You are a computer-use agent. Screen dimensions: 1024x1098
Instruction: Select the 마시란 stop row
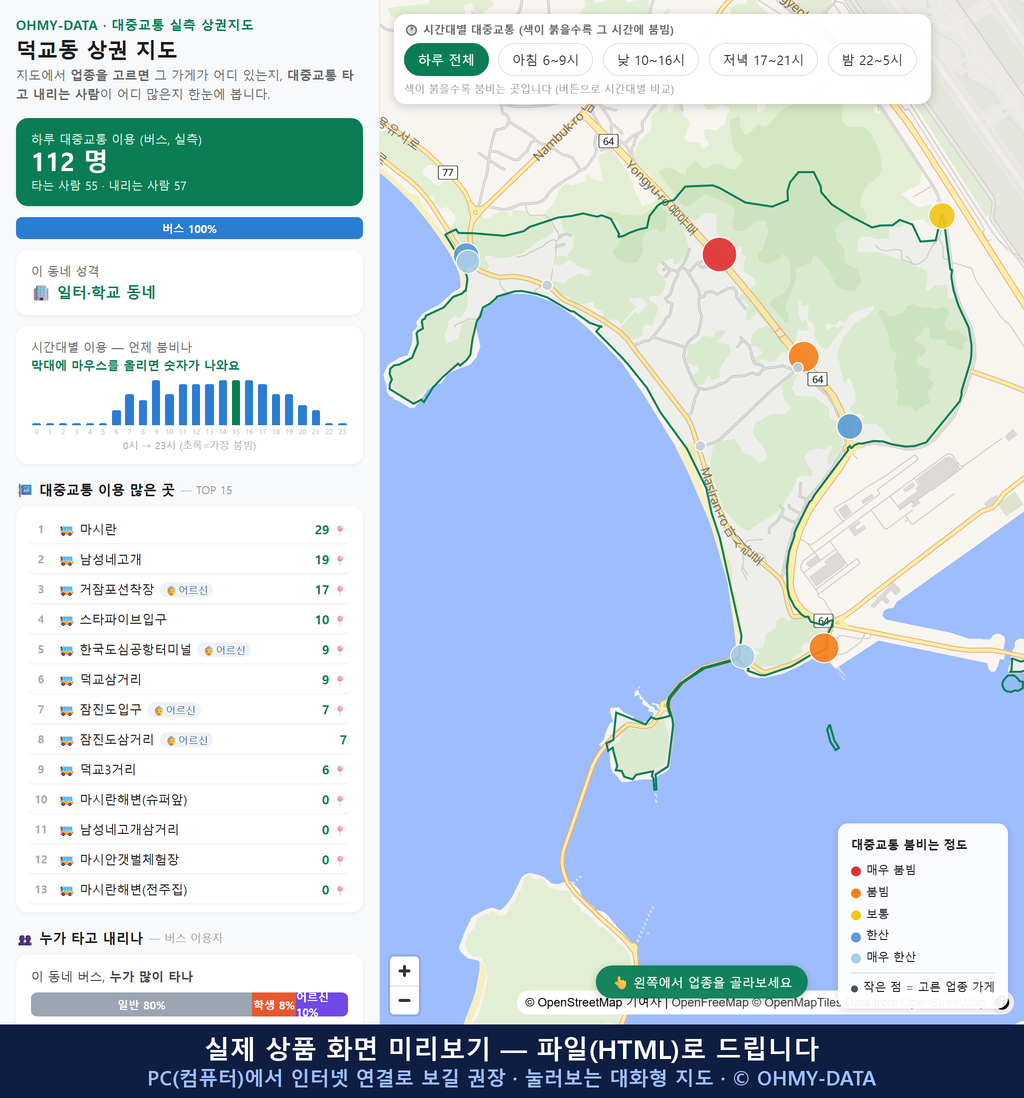coord(189,529)
